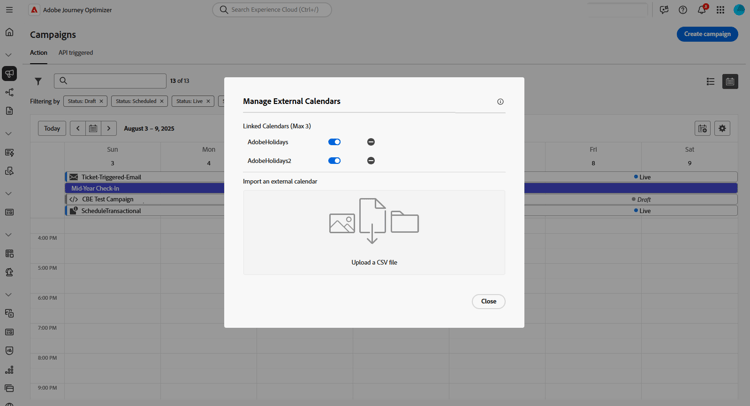Switch to list view of campaigns
The height and width of the screenshot is (406, 750).
711,81
